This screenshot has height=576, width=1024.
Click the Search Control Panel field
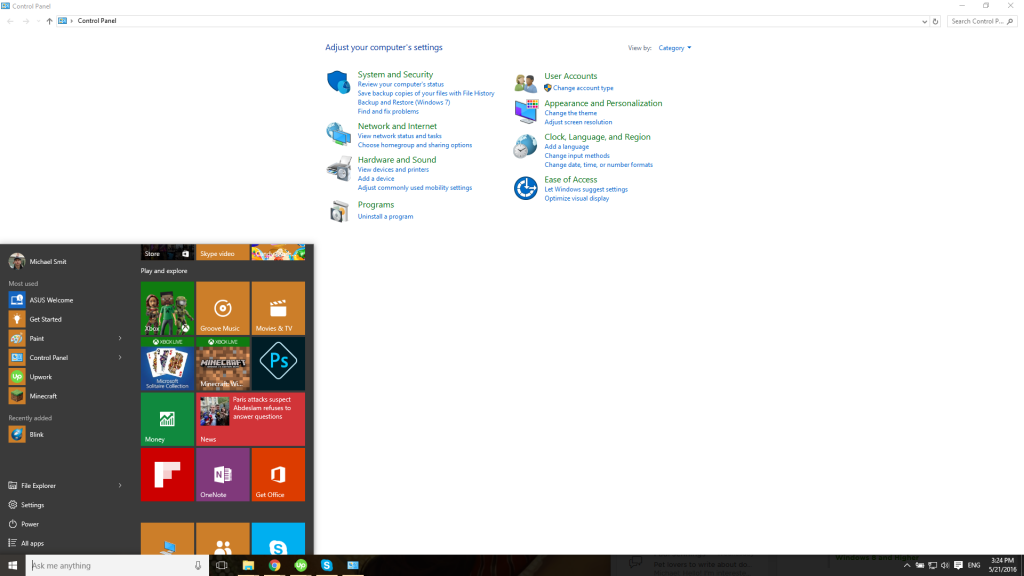tap(982, 22)
